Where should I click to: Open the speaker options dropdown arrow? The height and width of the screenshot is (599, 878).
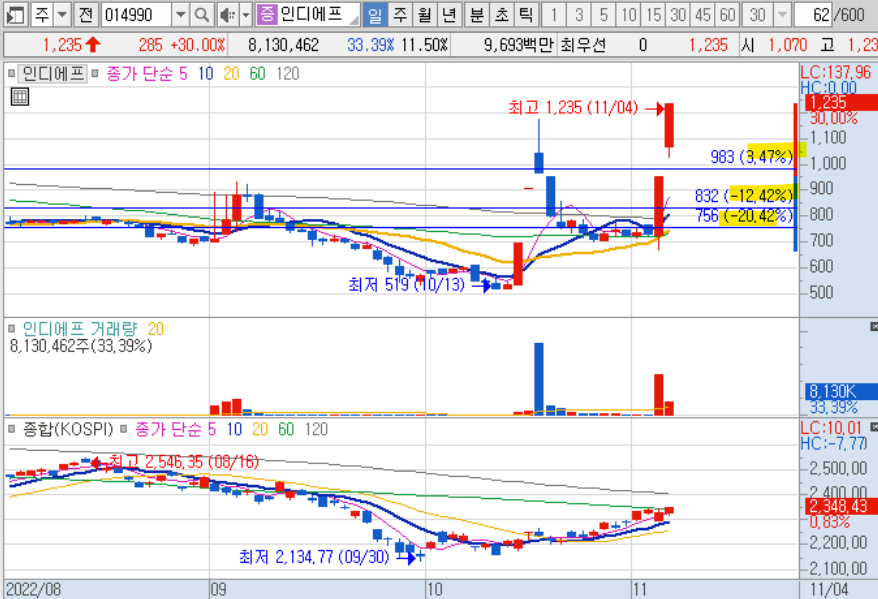[246, 15]
